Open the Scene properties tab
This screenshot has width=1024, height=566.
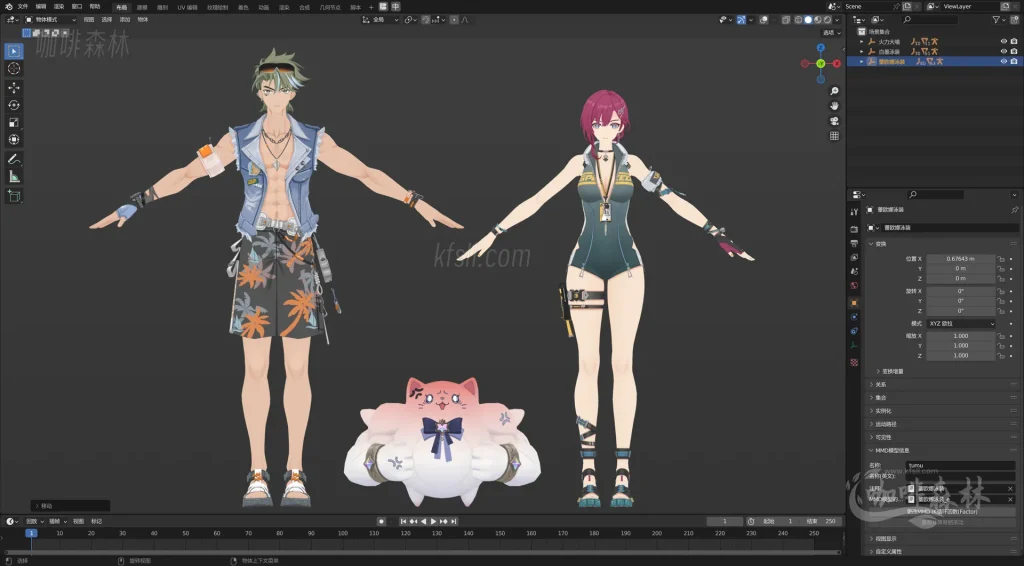click(854, 271)
